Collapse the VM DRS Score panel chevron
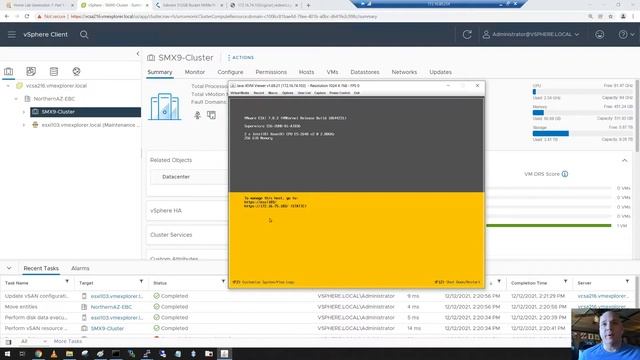The image size is (640, 360). click(624, 160)
